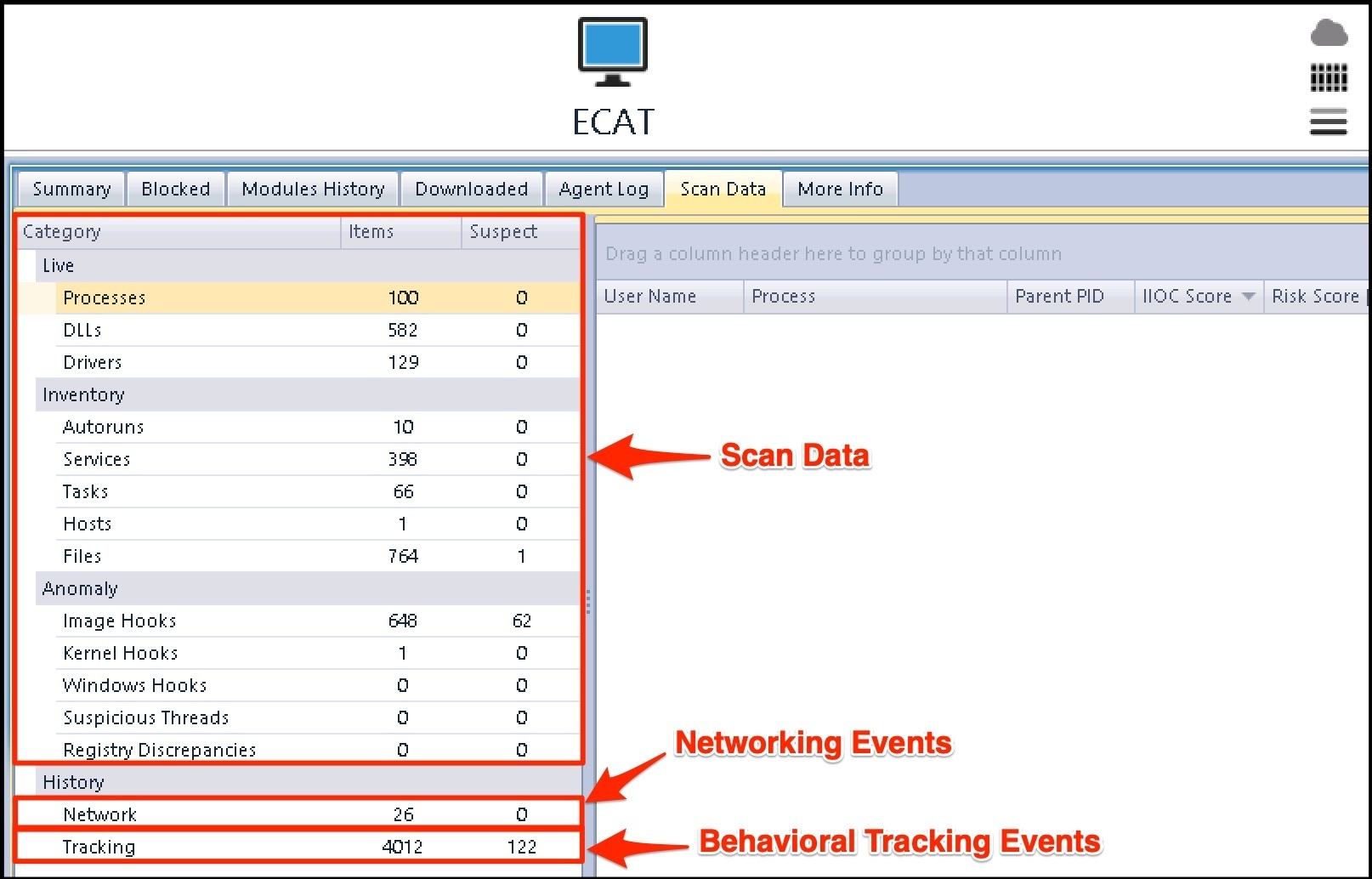Select the Windows Hooks row
1372x879 pixels.
pos(318,685)
